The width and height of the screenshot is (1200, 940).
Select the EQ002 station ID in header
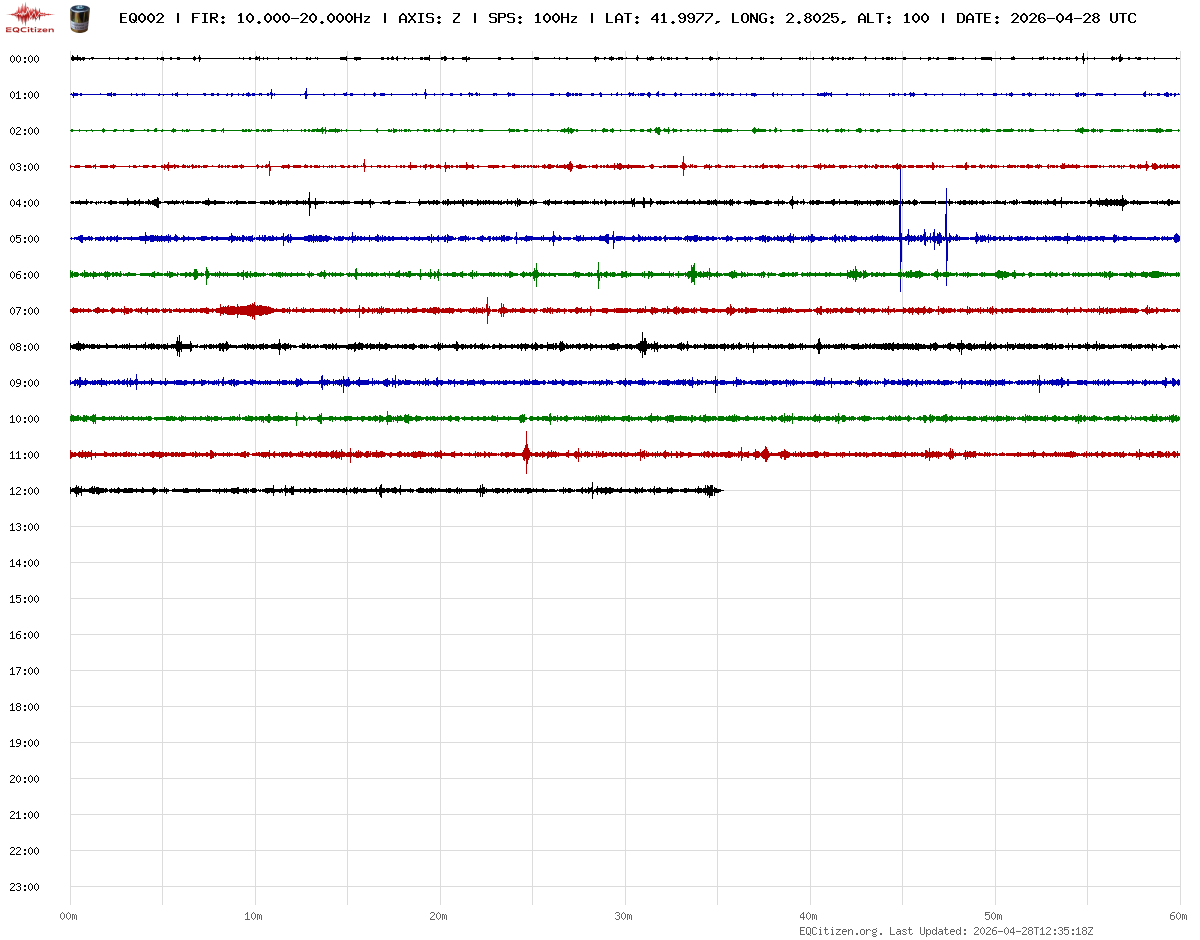point(141,18)
